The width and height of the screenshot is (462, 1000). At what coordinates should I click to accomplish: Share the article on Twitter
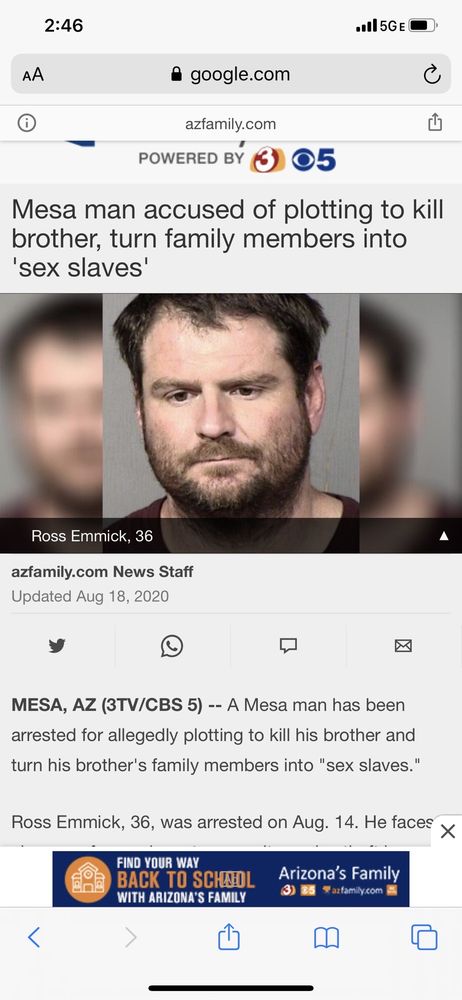[57, 646]
